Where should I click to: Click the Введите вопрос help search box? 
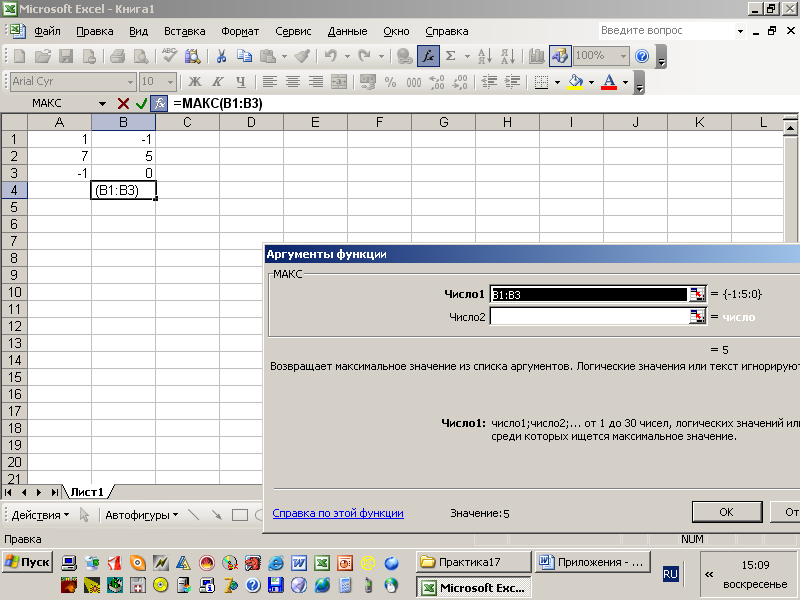pos(666,31)
